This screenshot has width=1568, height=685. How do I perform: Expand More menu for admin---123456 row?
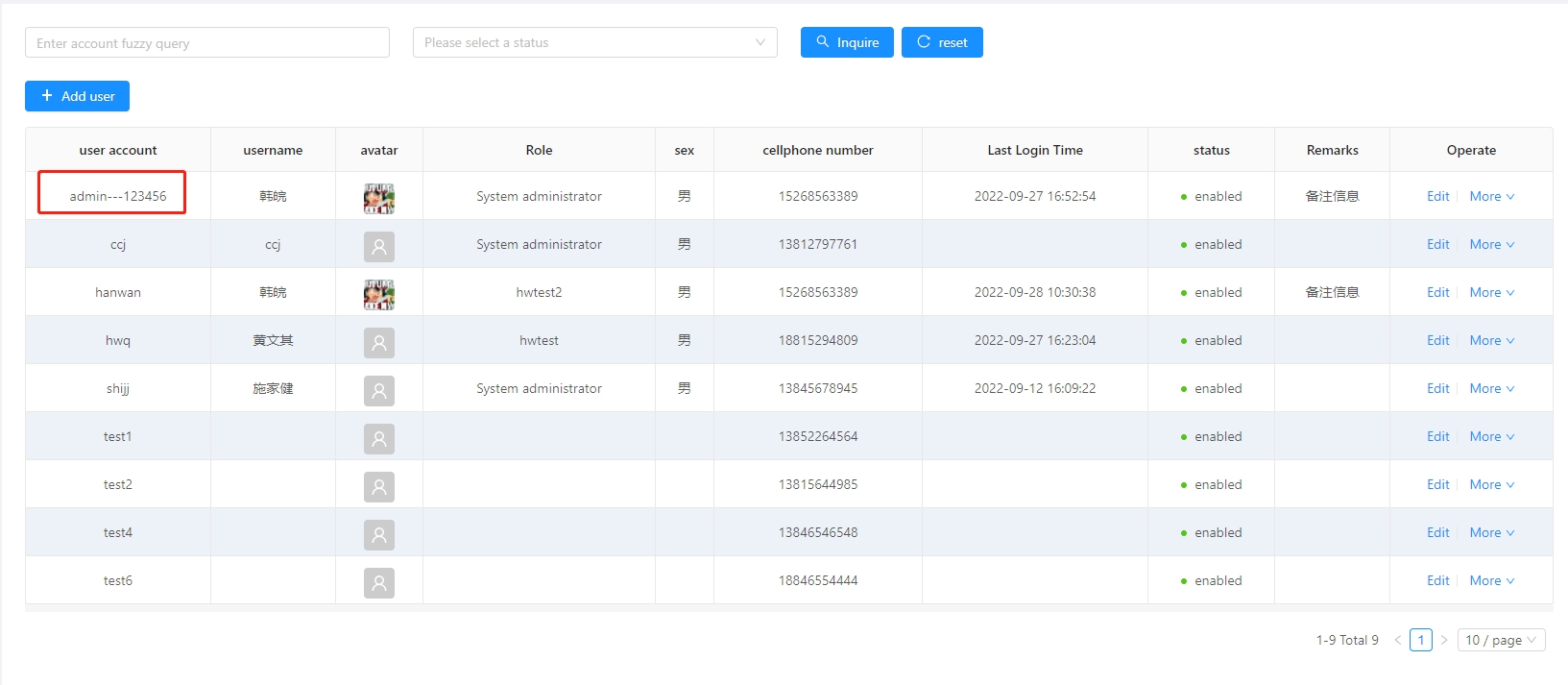coord(1491,196)
